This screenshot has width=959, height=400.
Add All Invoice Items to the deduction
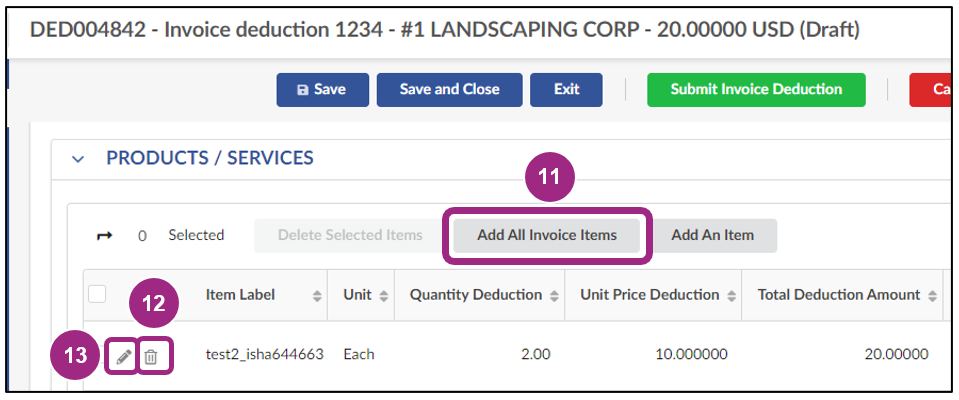[546, 236]
